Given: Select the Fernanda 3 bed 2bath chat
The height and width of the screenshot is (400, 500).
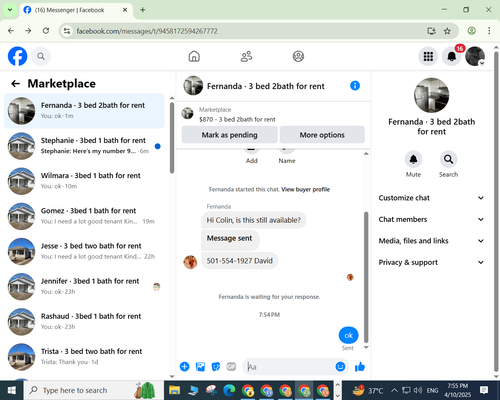Looking at the screenshot, I should pyautogui.click(x=85, y=111).
